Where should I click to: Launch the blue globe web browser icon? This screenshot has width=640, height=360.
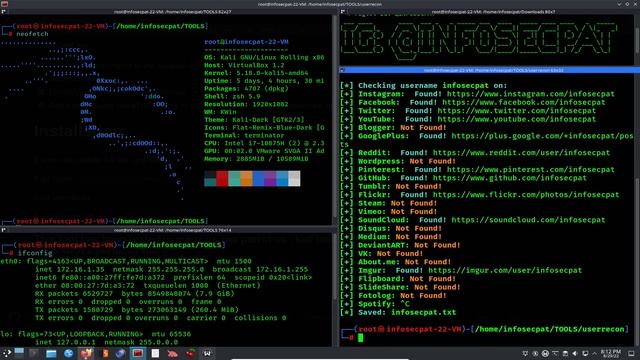pos(68,353)
